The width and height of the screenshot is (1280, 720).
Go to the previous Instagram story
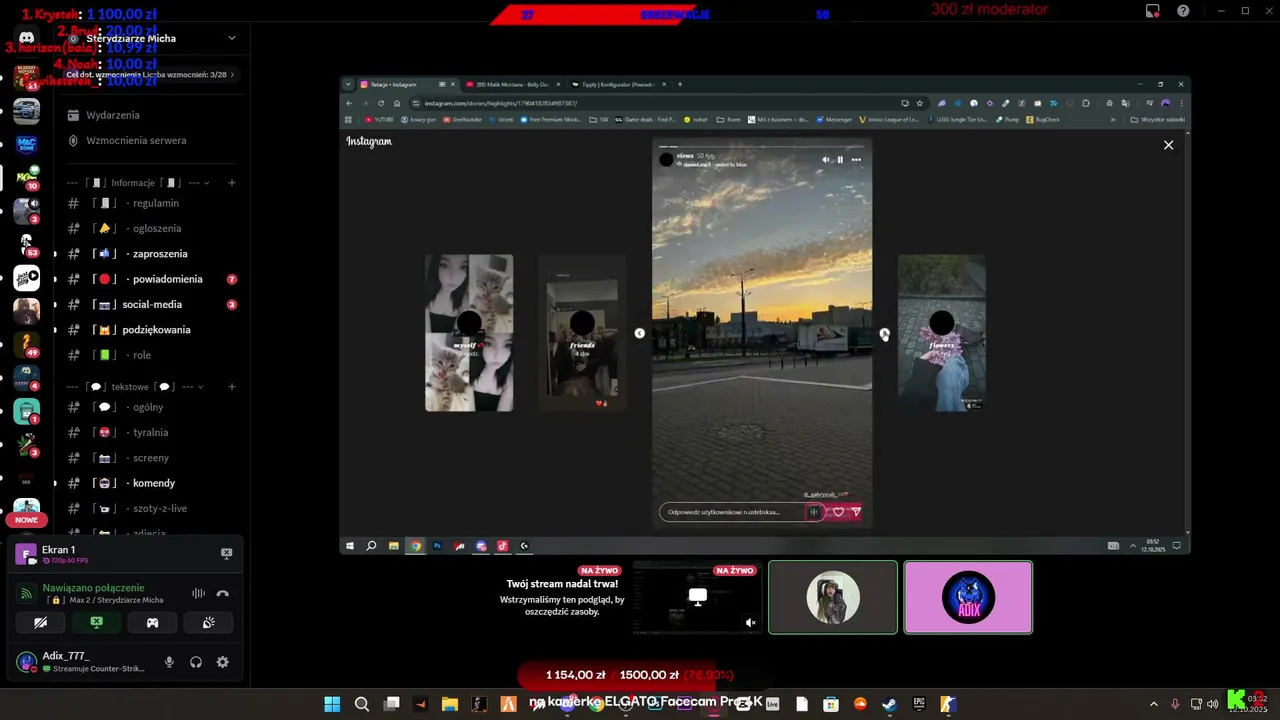(640, 333)
